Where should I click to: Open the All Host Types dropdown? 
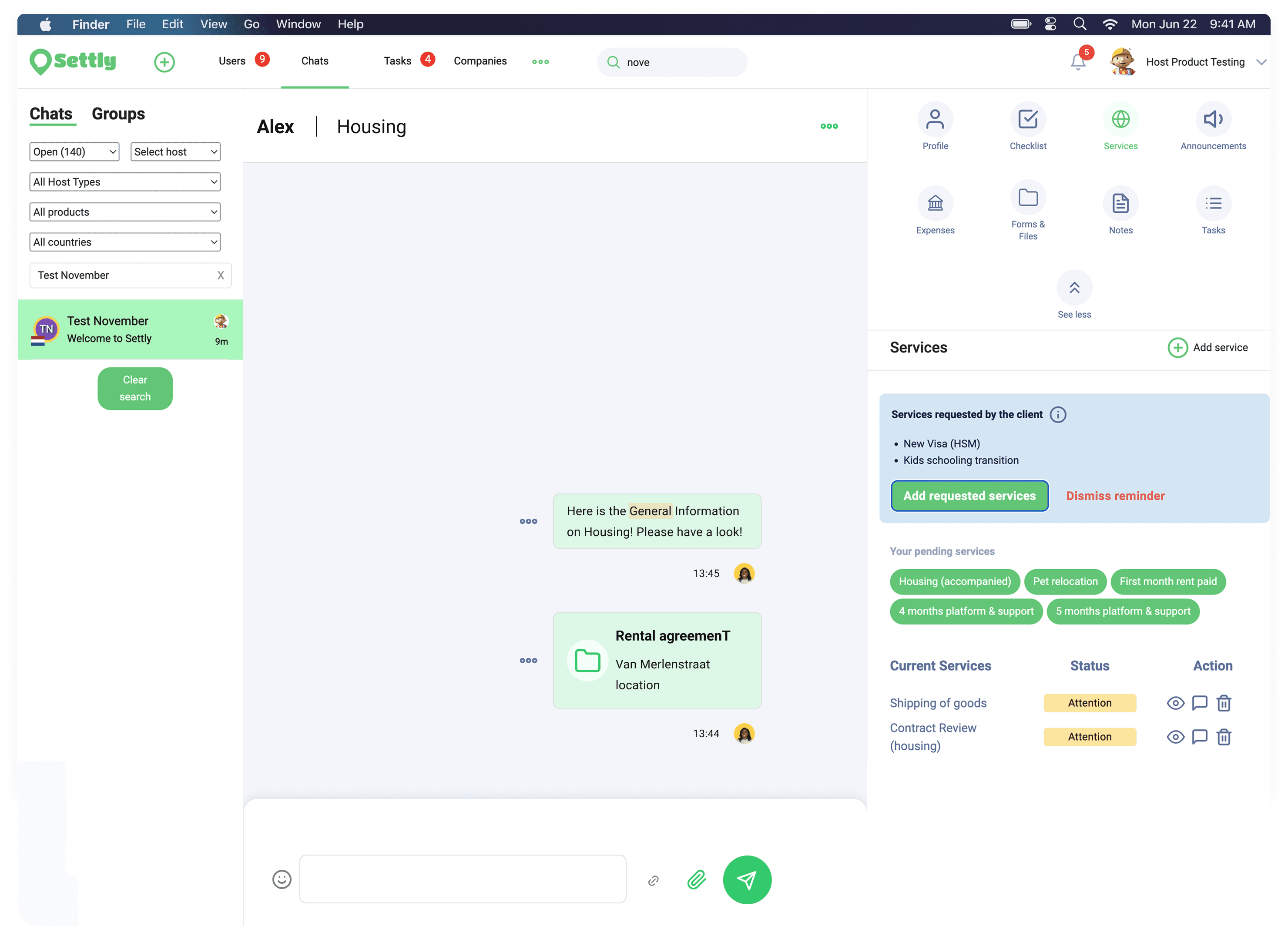[x=125, y=182]
